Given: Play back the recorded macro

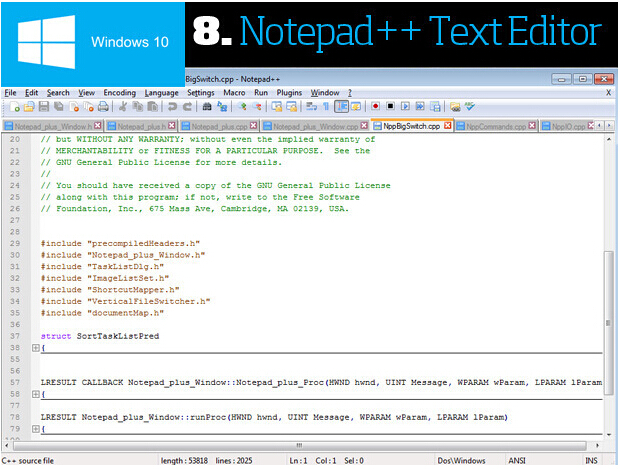Looking at the screenshot, I should click(405, 106).
